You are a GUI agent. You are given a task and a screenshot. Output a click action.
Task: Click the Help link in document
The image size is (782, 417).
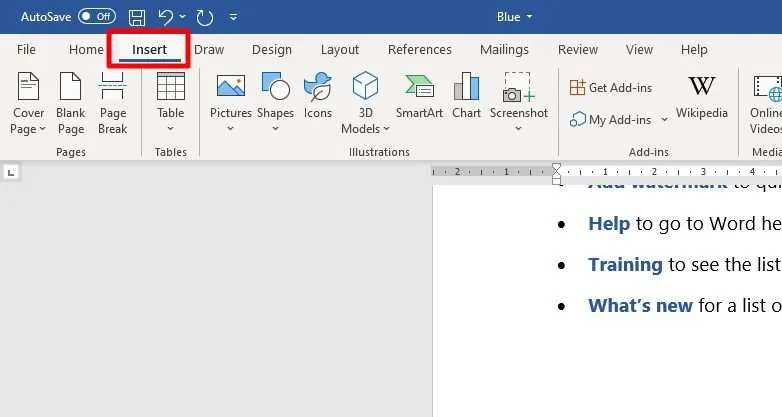coord(608,224)
